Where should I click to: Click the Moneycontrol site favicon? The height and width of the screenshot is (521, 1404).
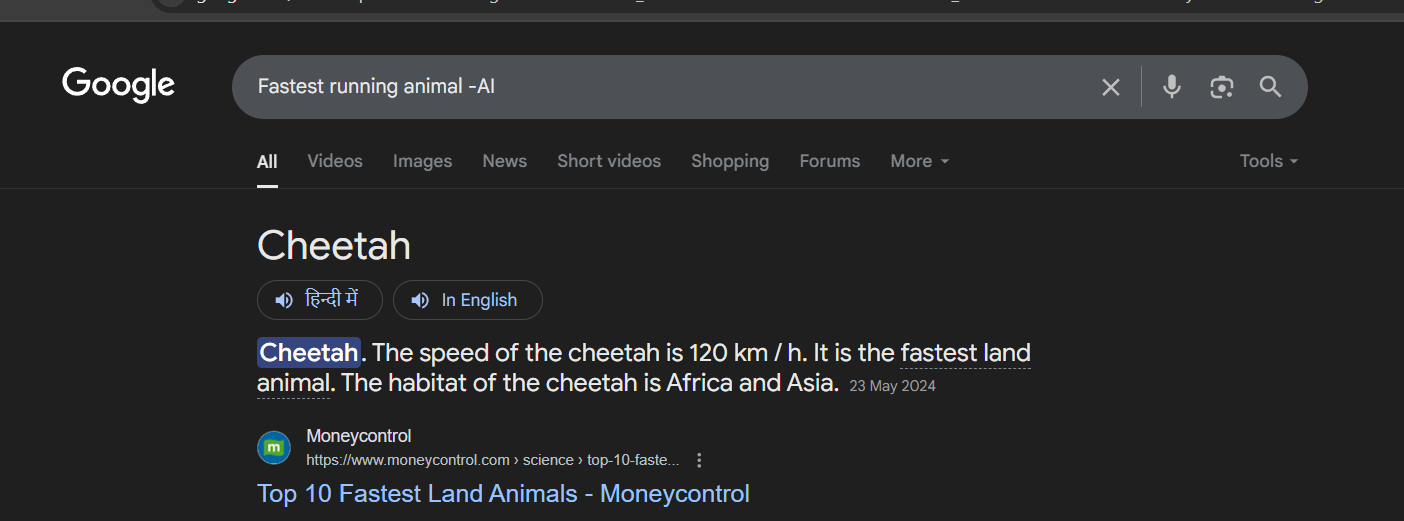(x=274, y=447)
